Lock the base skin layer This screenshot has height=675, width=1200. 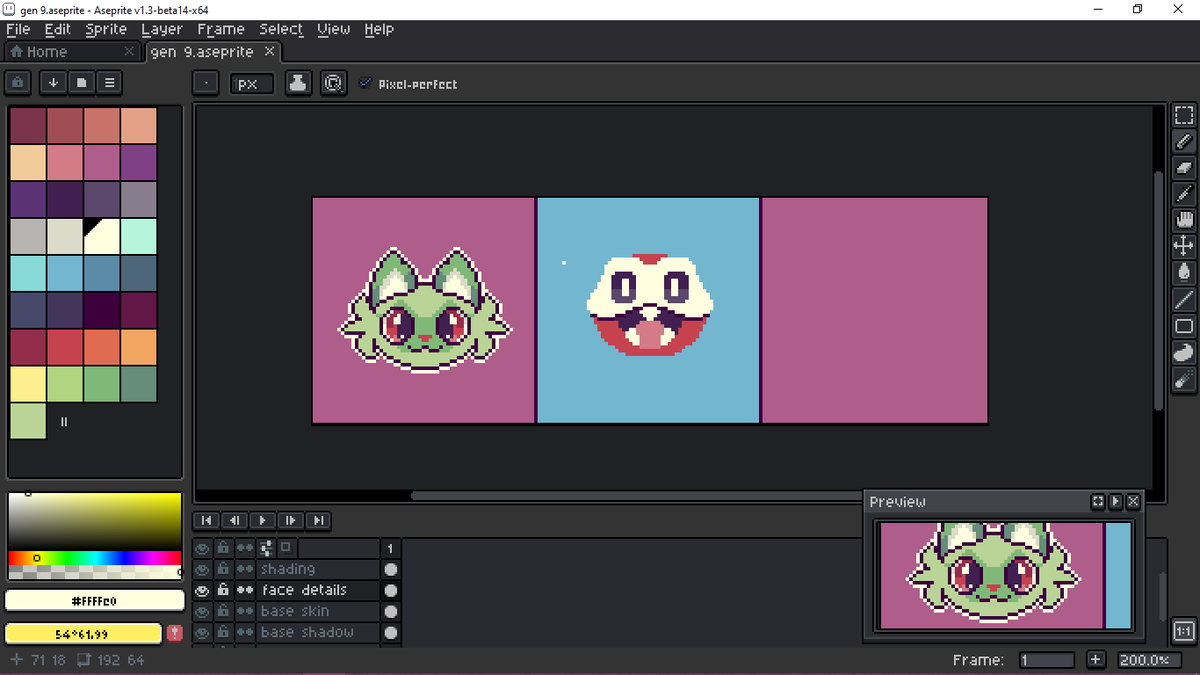pos(224,611)
